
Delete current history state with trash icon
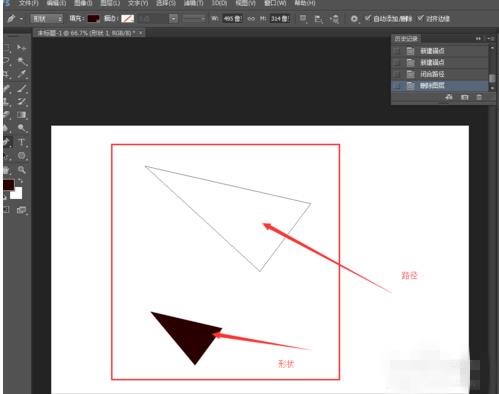coord(479,97)
